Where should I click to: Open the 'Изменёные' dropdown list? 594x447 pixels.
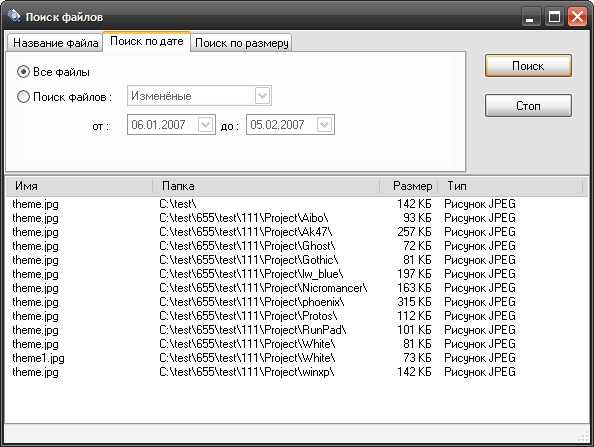point(262,96)
